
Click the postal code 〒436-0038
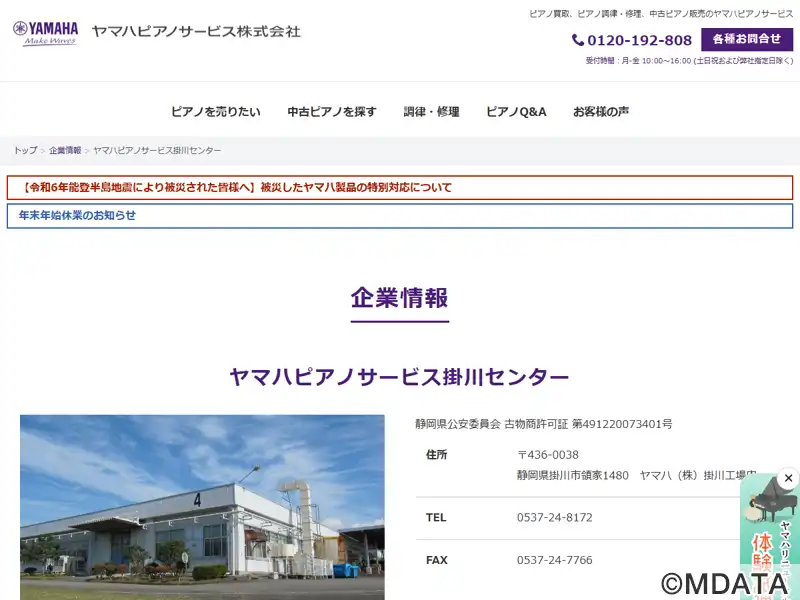[x=548, y=455]
